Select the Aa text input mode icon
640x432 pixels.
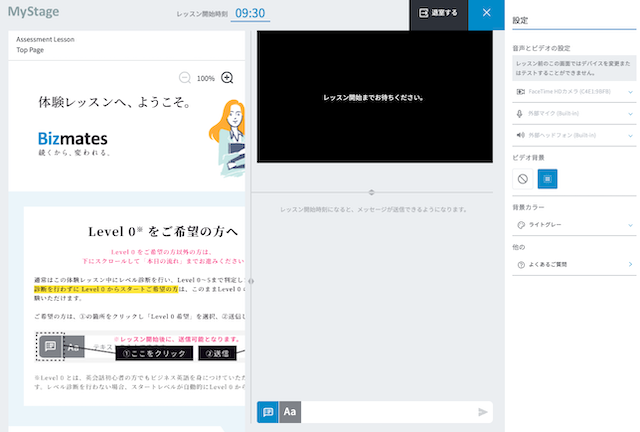coord(290,412)
